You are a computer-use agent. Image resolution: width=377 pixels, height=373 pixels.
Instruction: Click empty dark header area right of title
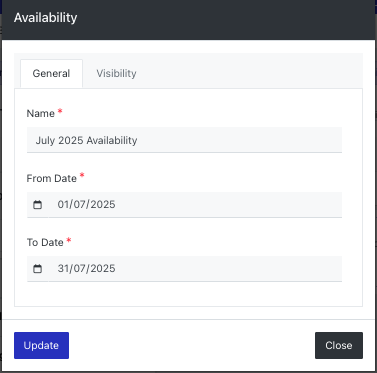point(227,18)
